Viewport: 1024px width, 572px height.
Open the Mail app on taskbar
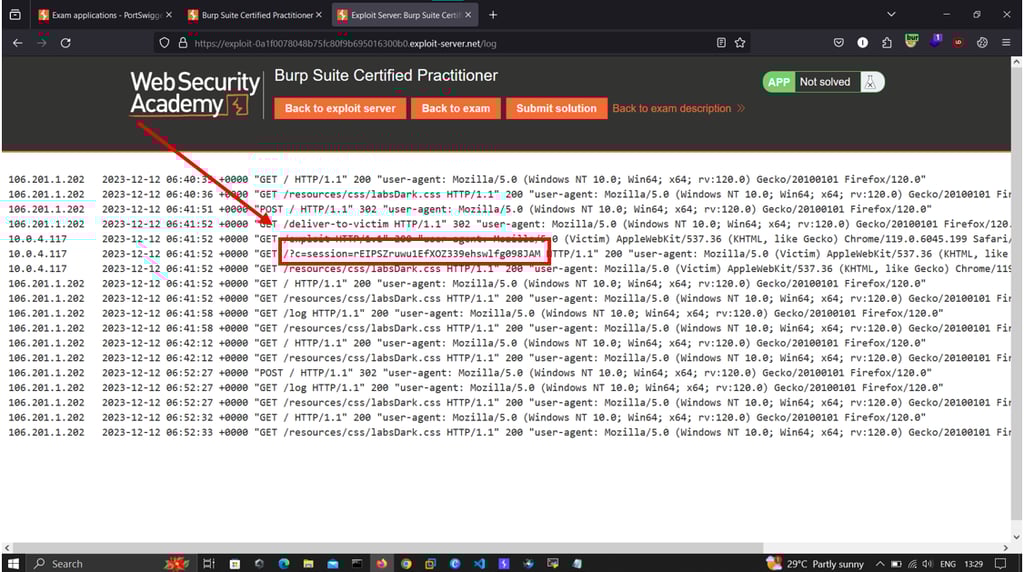[x=332, y=563]
